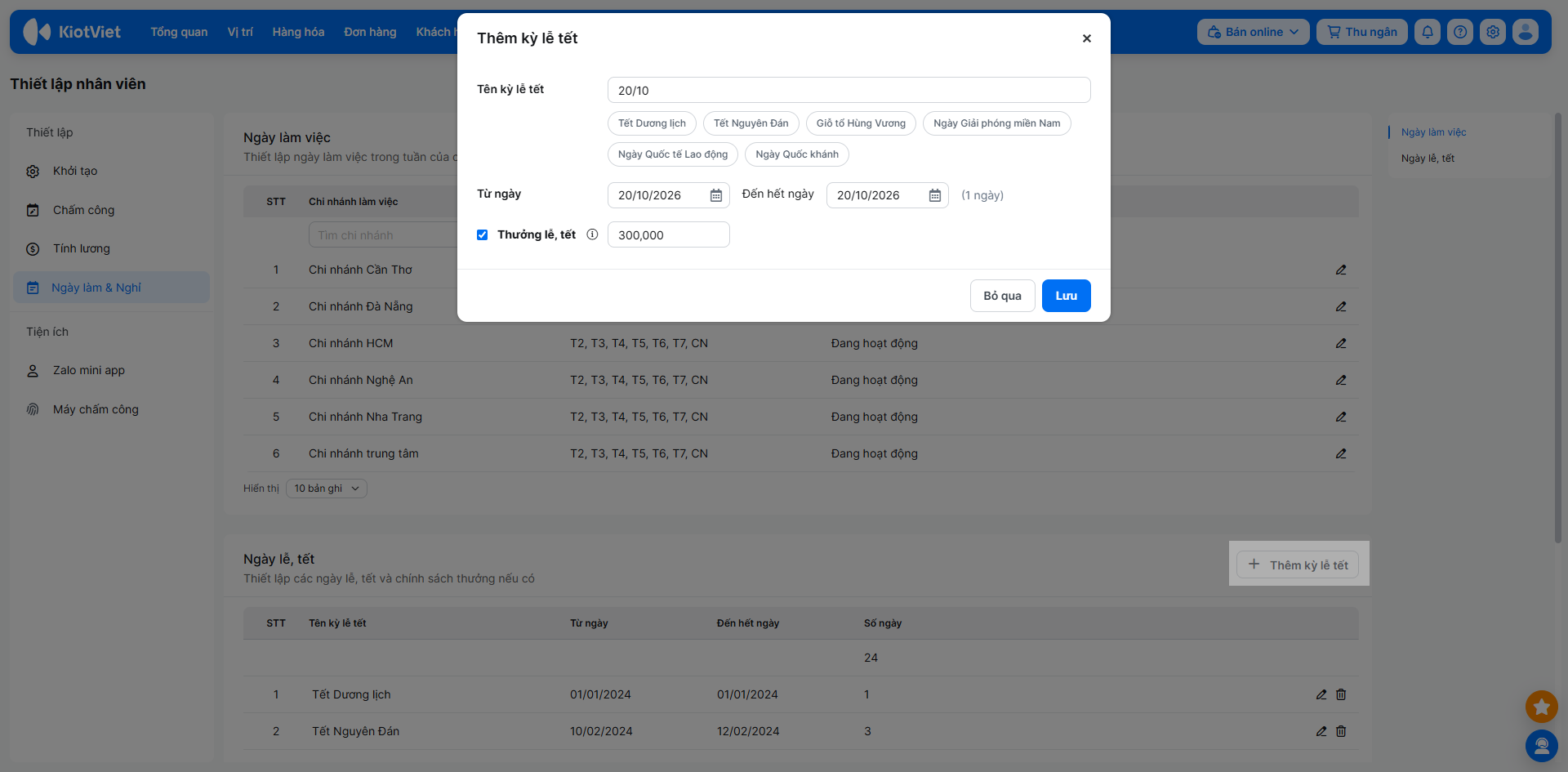Image resolution: width=1568 pixels, height=772 pixels.
Task: Edit Chi nhánh Đà Nẵng with pencil icon
Action: tap(1341, 306)
